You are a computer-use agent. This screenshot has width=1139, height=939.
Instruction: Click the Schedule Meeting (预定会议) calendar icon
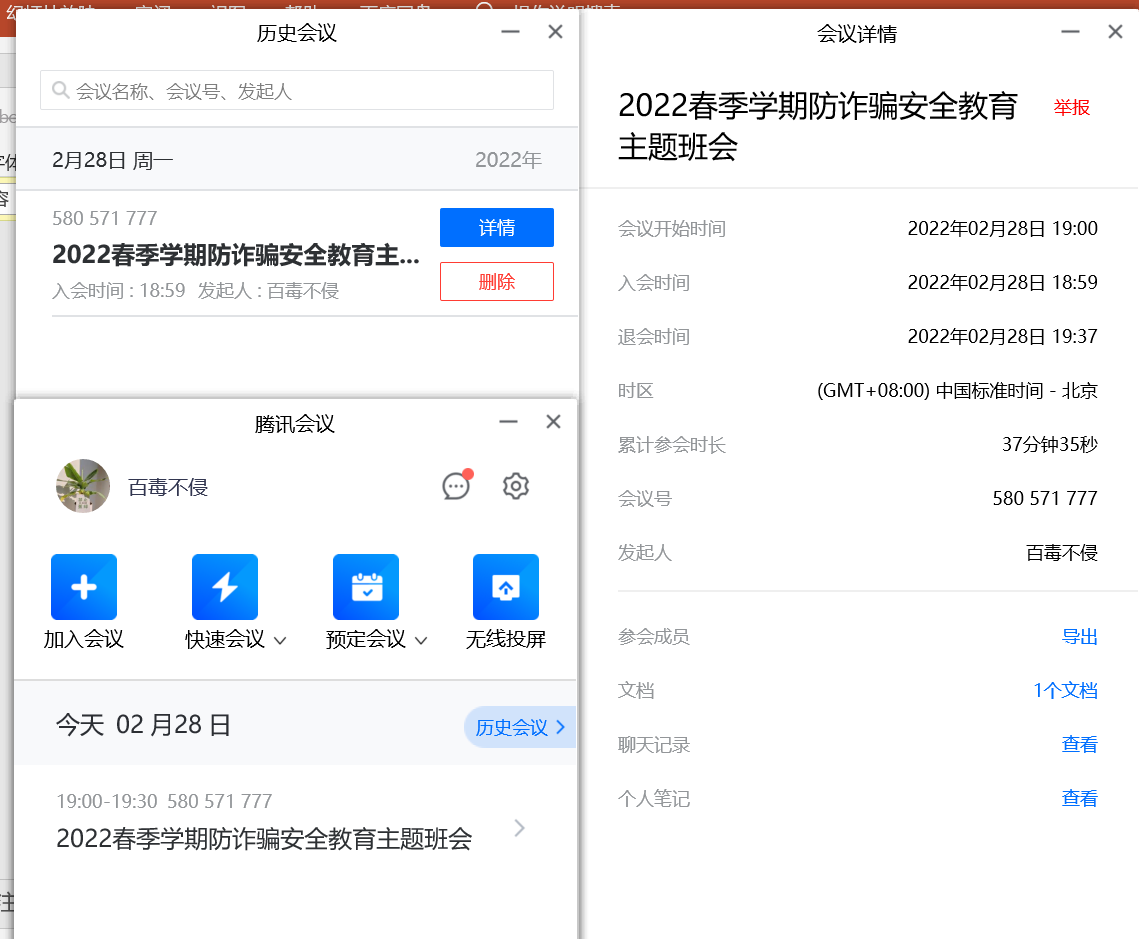click(365, 587)
